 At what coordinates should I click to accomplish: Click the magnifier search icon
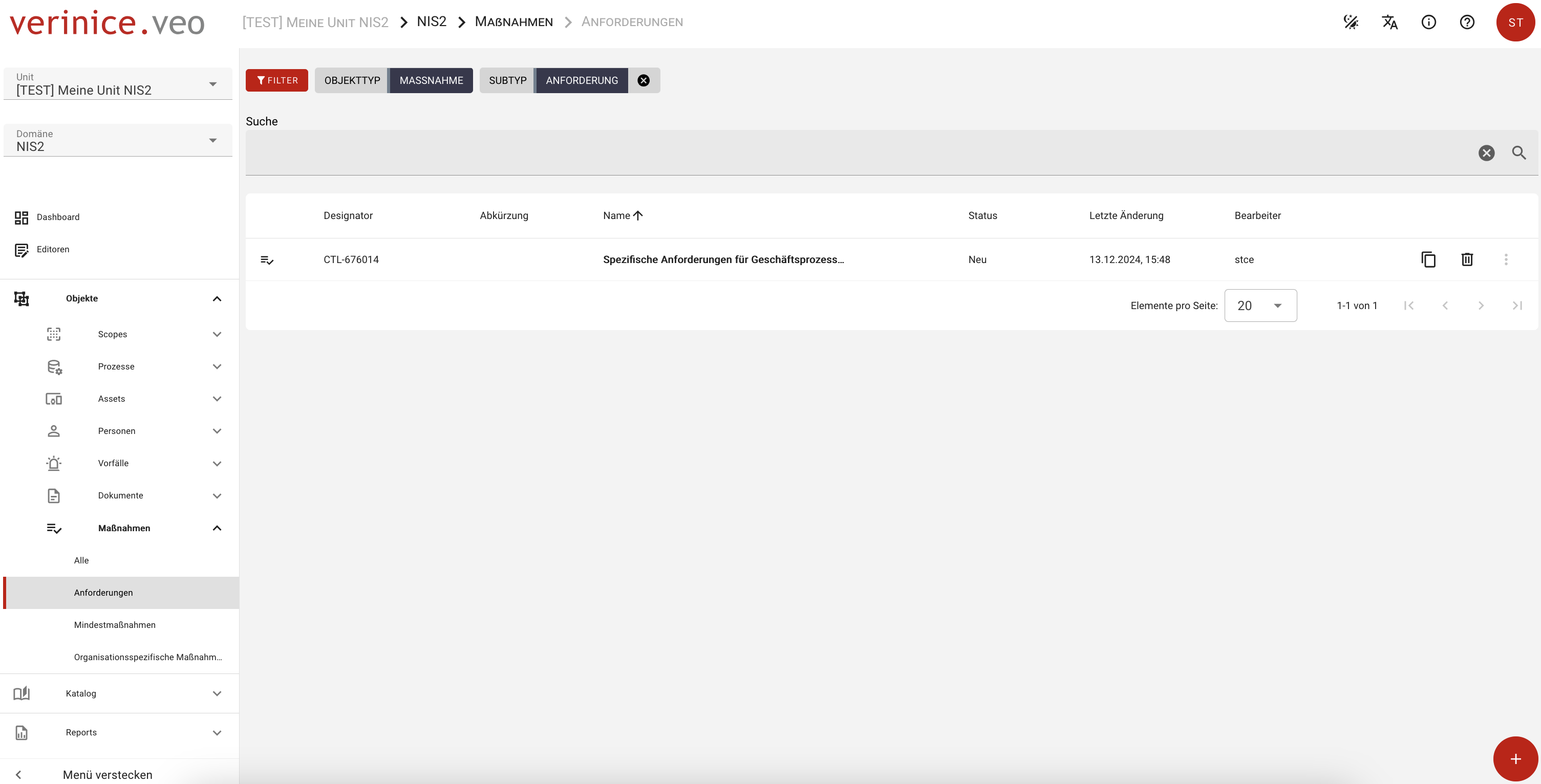(x=1518, y=153)
